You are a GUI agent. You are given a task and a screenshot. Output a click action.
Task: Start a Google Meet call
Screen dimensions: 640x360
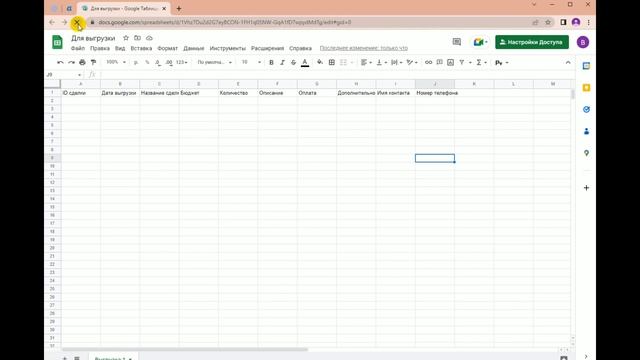point(480,42)
